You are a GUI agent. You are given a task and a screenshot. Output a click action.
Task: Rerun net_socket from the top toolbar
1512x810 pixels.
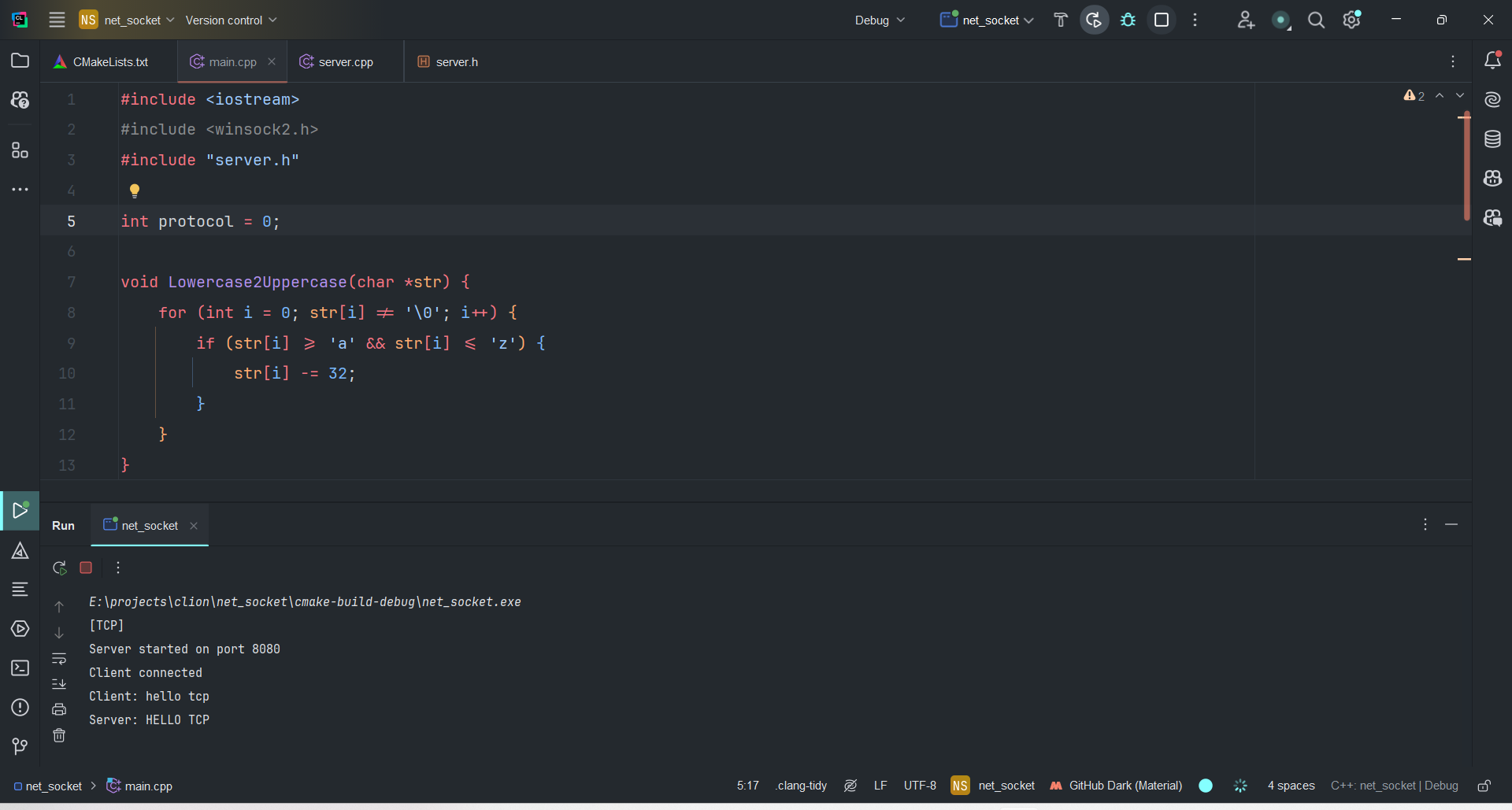click(1094, 20)
